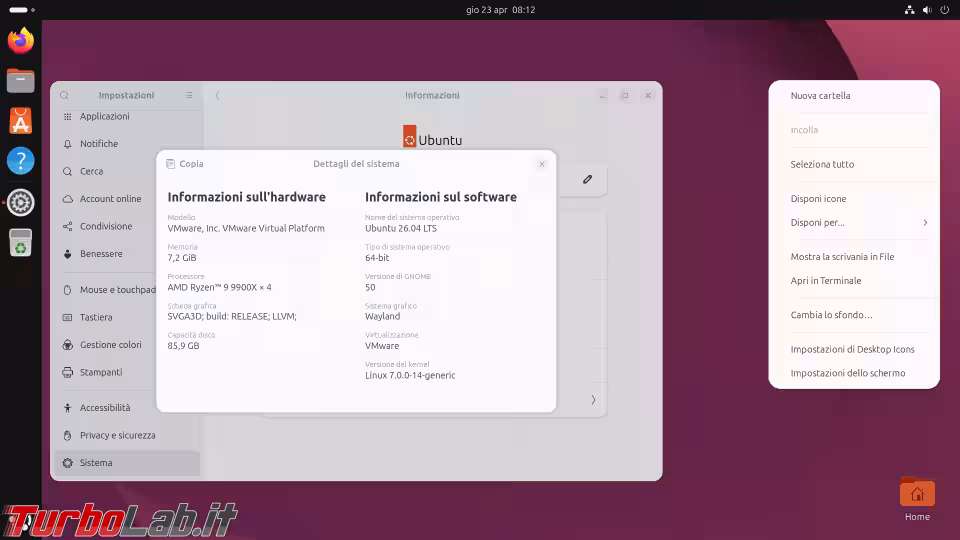This screenshot has width=960, height=540.
Task: Click the back arrow in Informazioni header
Action: pyautogui.click(x=218, y=96)
